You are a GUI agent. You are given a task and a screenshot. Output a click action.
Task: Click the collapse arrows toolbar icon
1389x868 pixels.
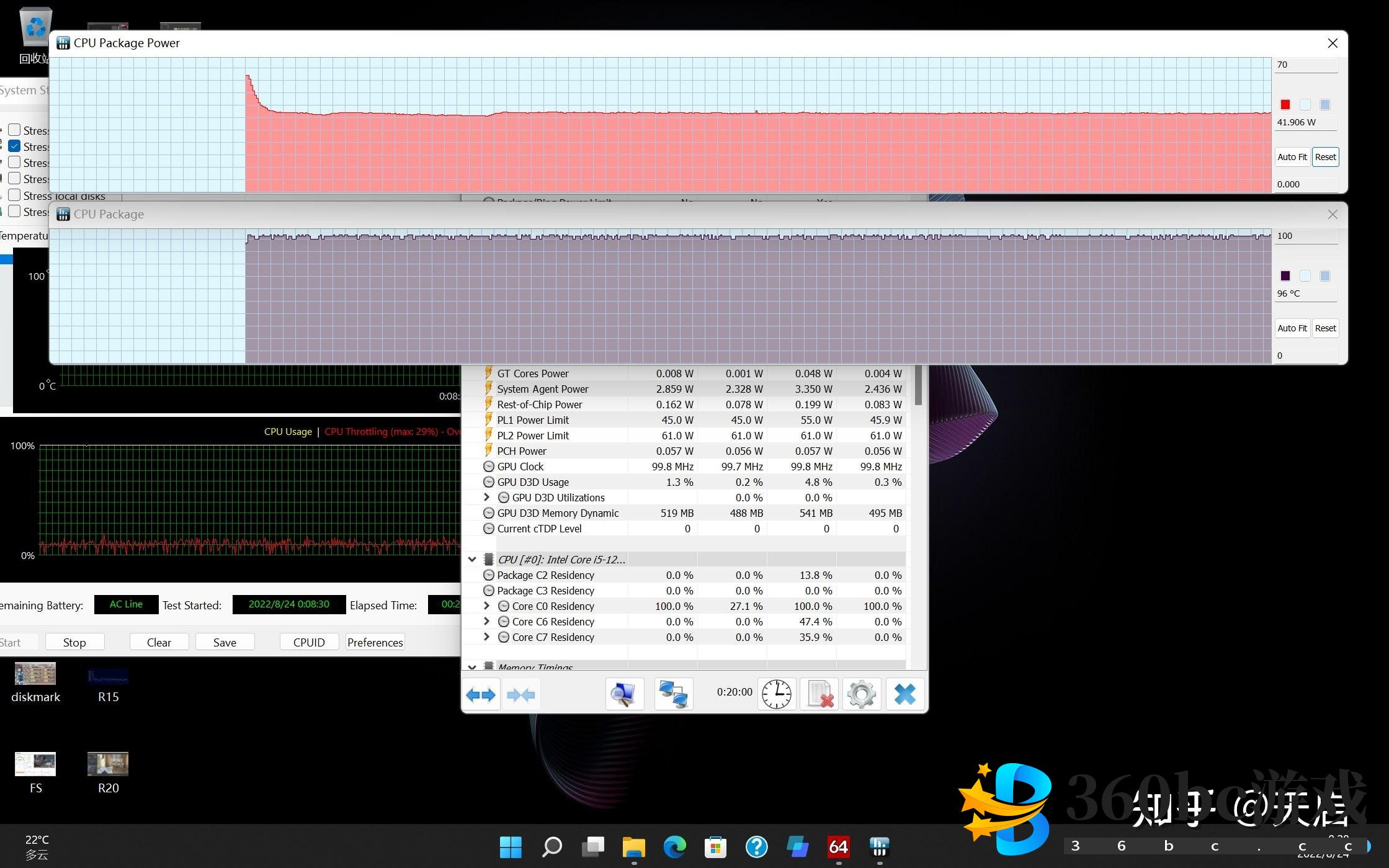coord(520,694)
